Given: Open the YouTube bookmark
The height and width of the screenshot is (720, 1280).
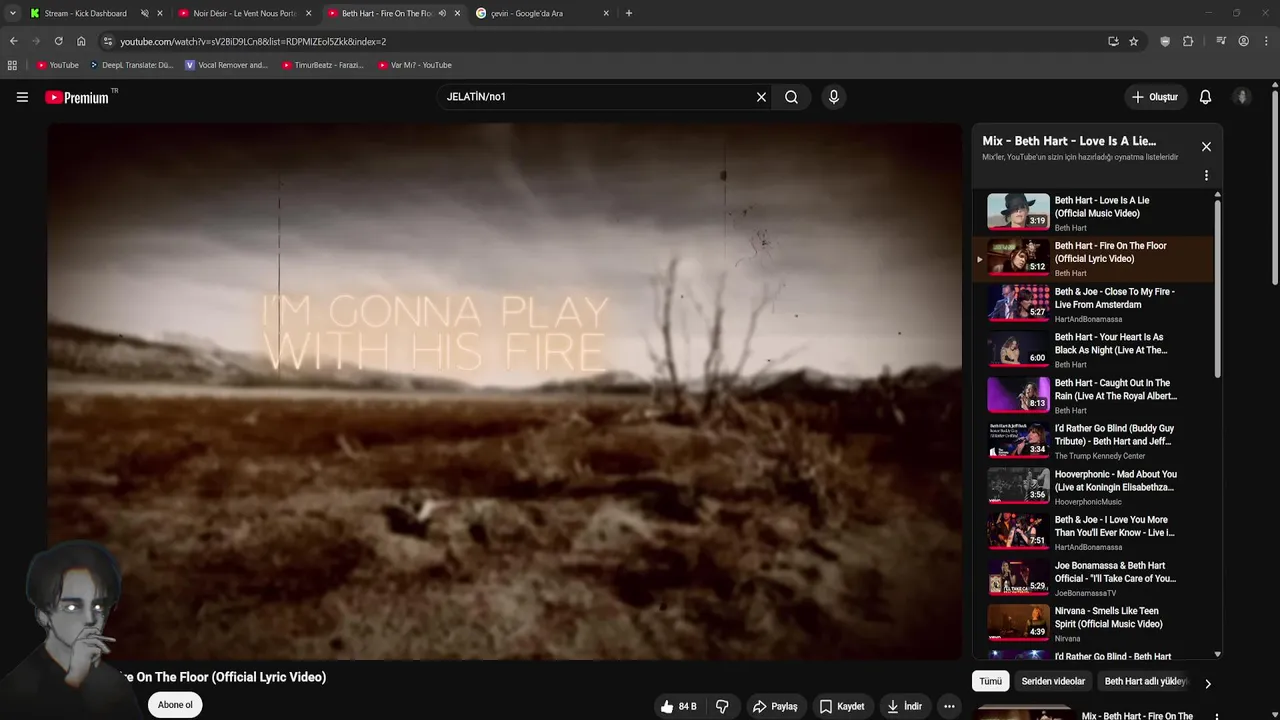Looking at the screenshot, I should click(x=57, y=65).
